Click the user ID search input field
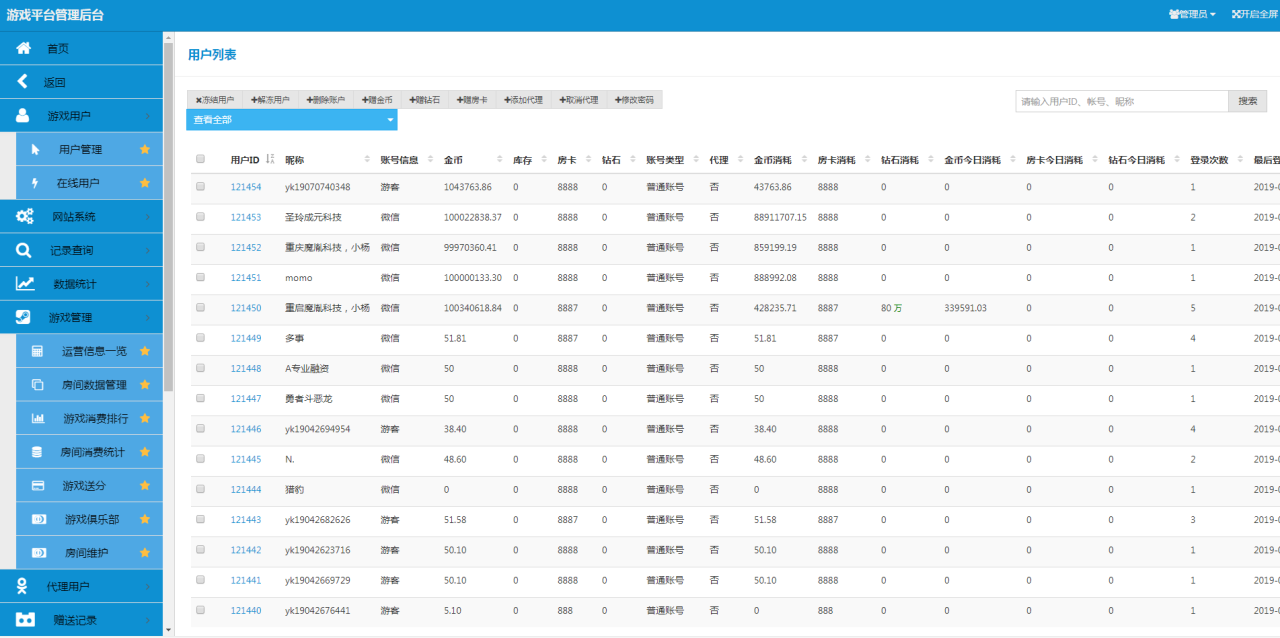Viewport: 1280px width, 638px height. click(x=1121, y=101)
